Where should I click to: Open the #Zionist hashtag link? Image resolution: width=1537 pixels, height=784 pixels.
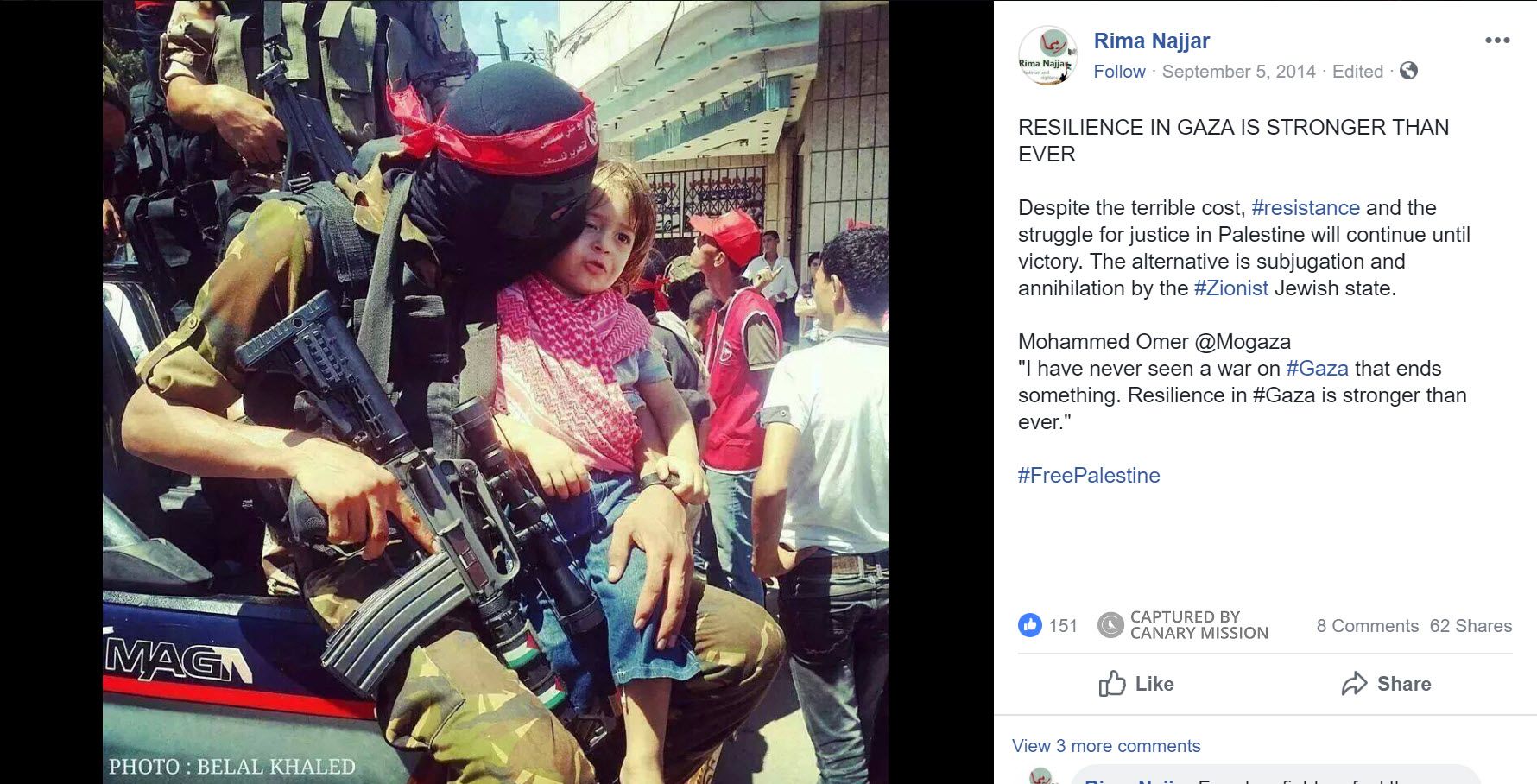pyautogui.click(x=1230, y=288)
